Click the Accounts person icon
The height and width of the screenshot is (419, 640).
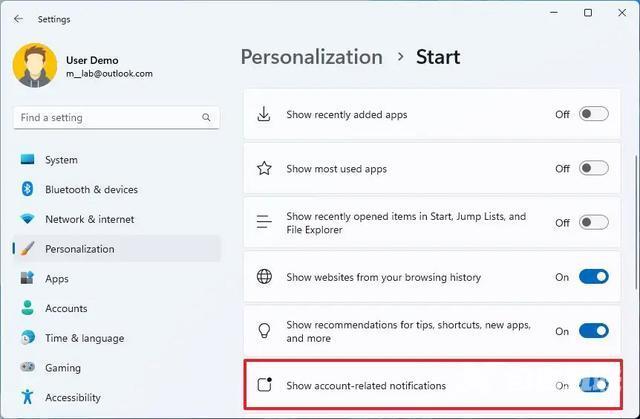click(x=27, y=309)
